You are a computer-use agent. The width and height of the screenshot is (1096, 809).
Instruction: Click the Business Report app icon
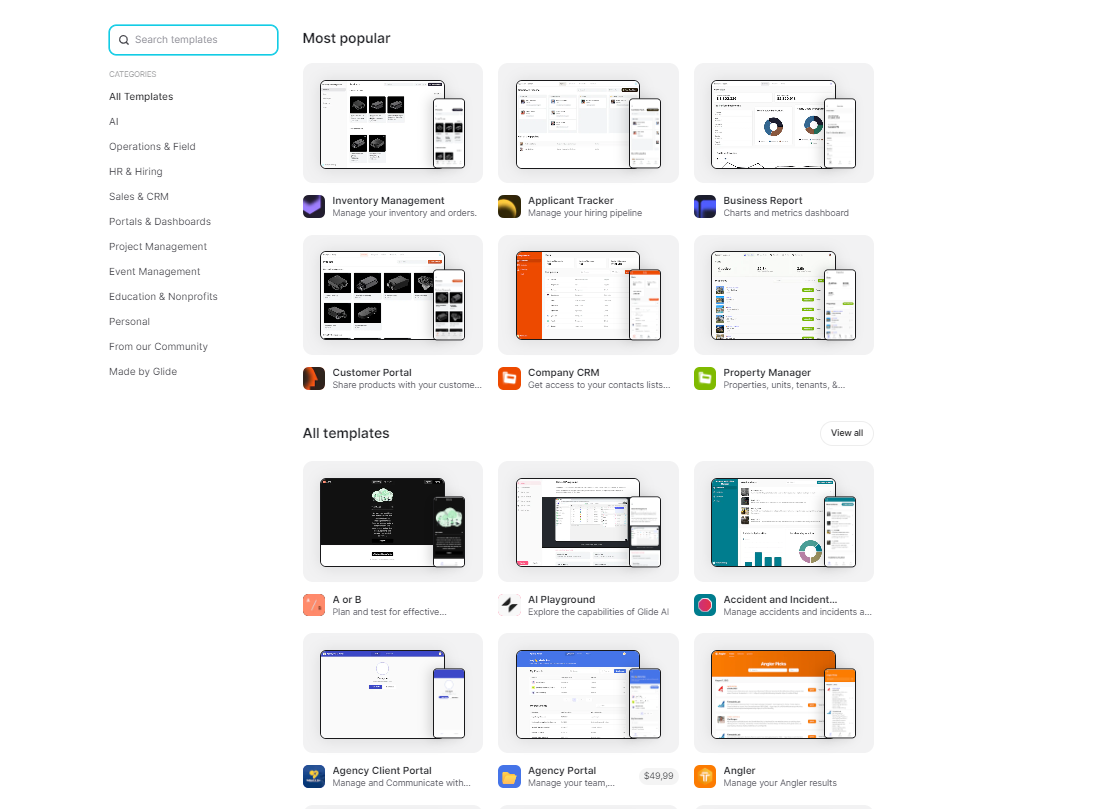[705, 206]
